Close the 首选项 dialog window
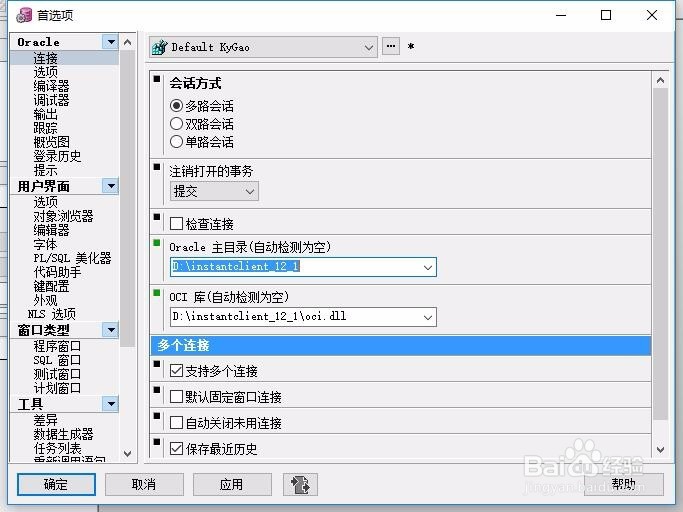This screenshot has width=683, height=512. [x=652, y=15]
